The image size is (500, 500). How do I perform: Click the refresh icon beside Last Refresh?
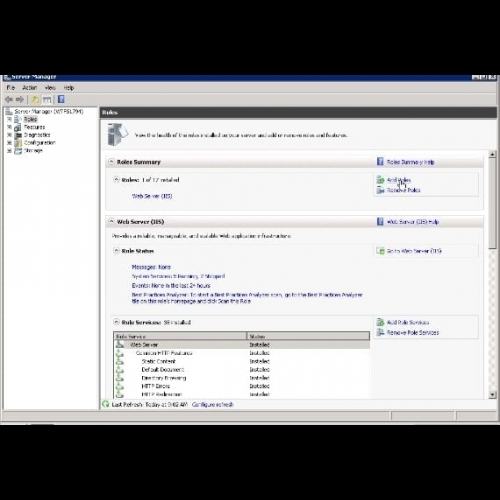pos(106,404)
